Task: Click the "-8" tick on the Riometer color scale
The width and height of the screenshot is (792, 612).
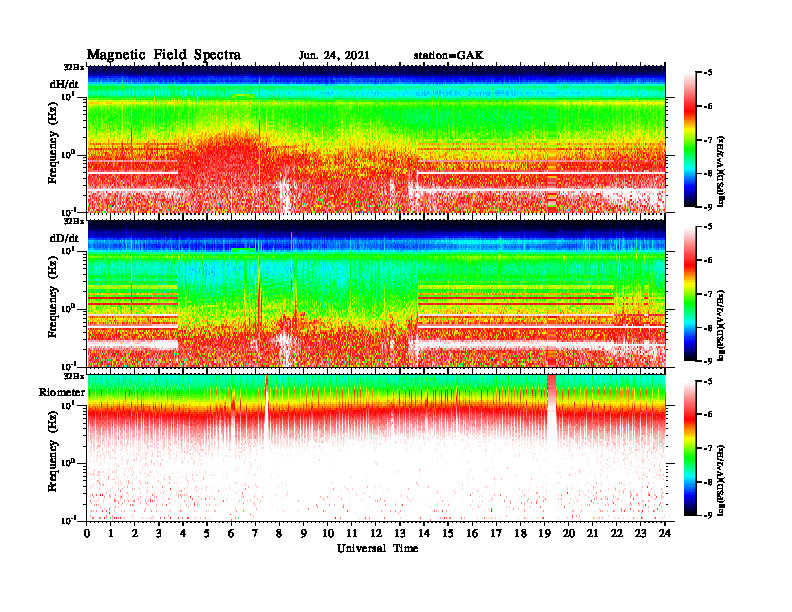Action: [708, 482]
